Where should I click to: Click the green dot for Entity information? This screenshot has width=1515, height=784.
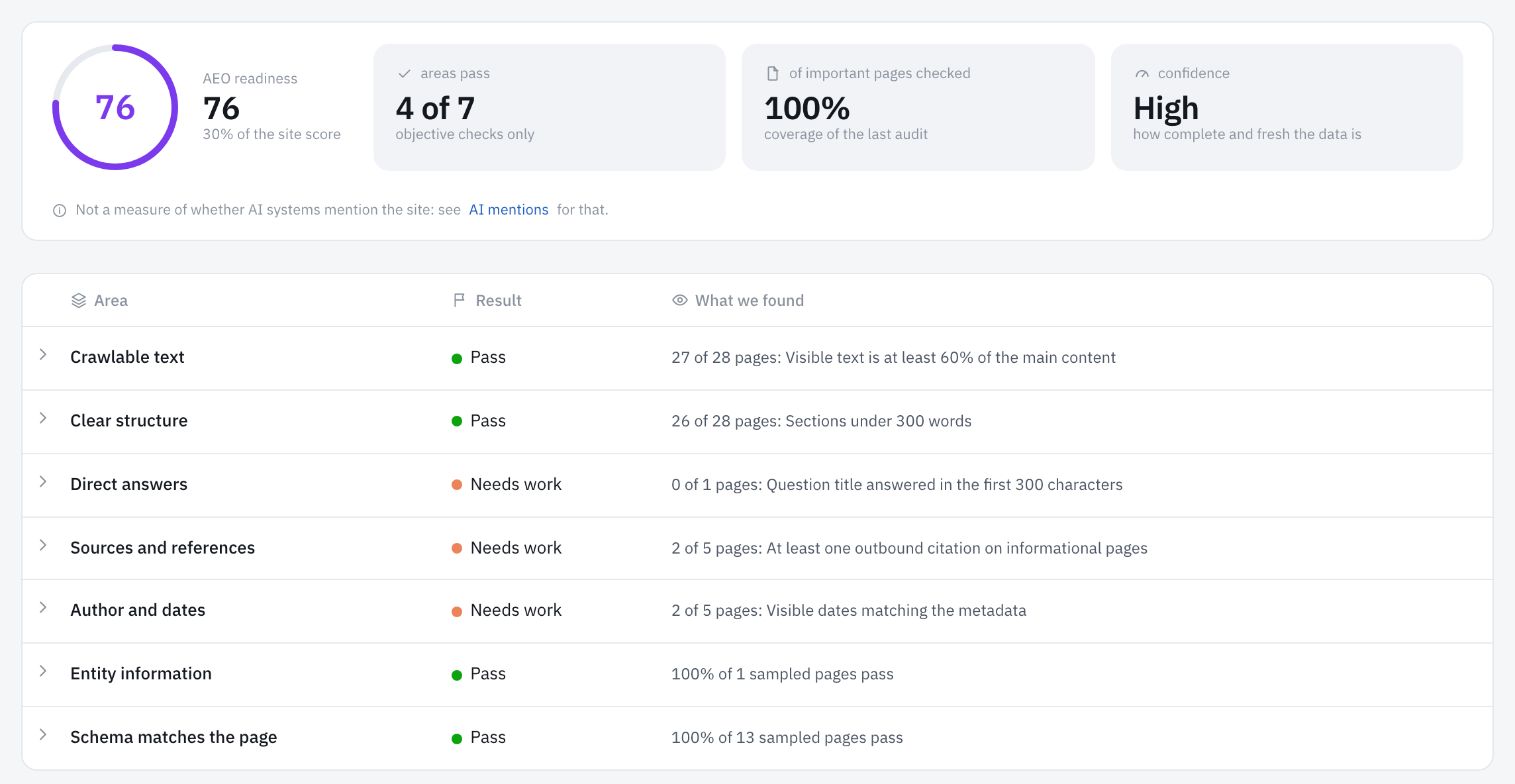click(x=457, y=675)
